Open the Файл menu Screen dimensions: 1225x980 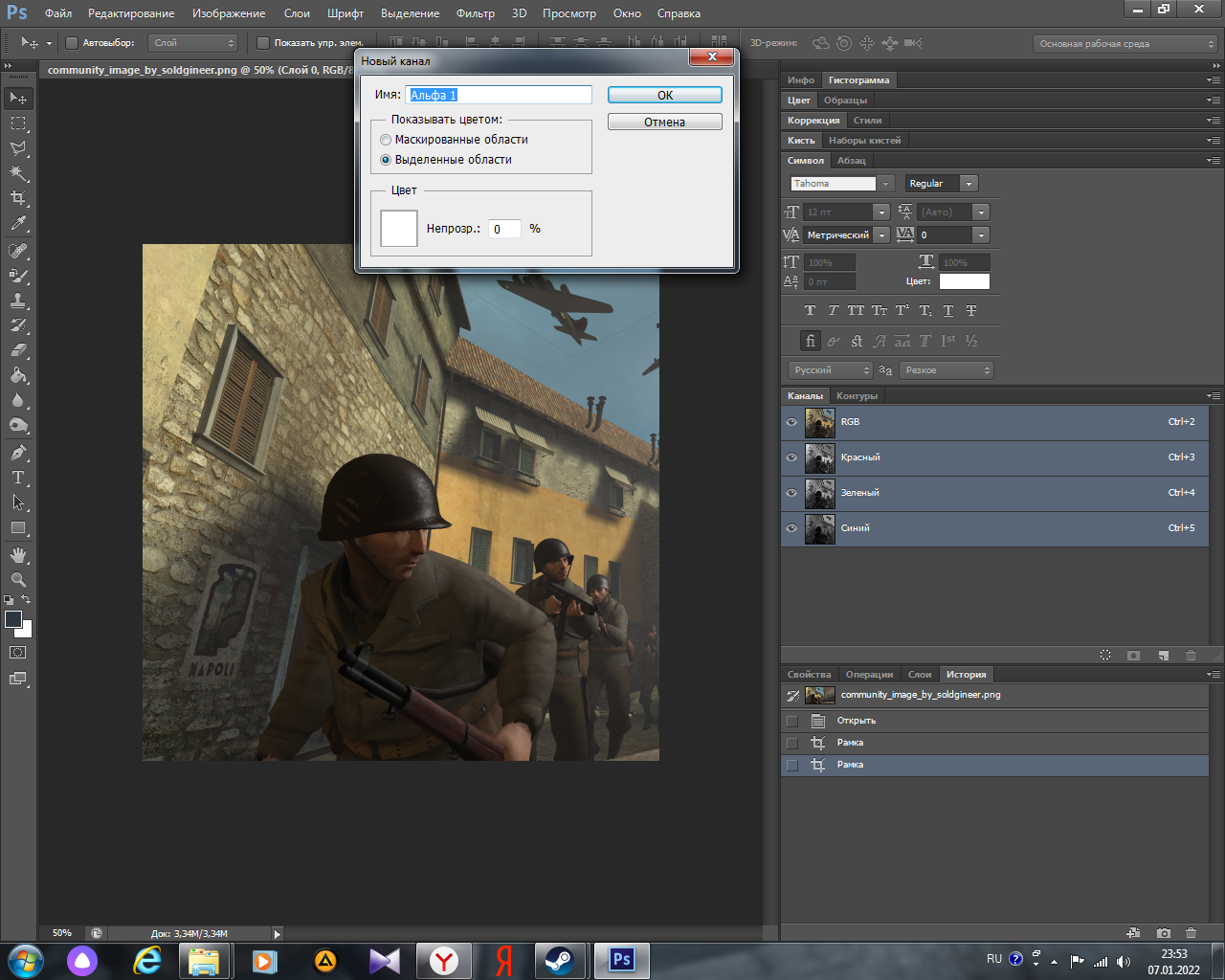[x=58, y=13]
